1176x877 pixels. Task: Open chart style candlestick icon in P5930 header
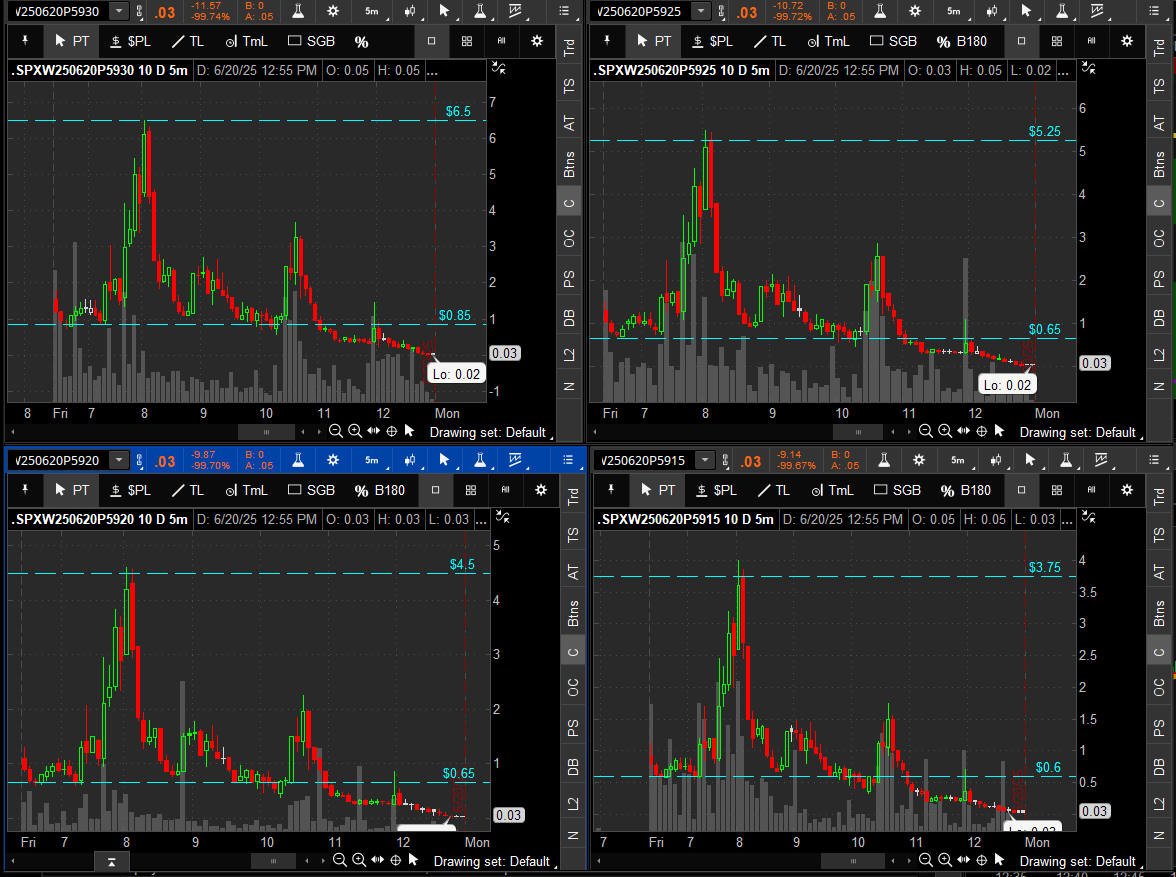tap(410, 11)
